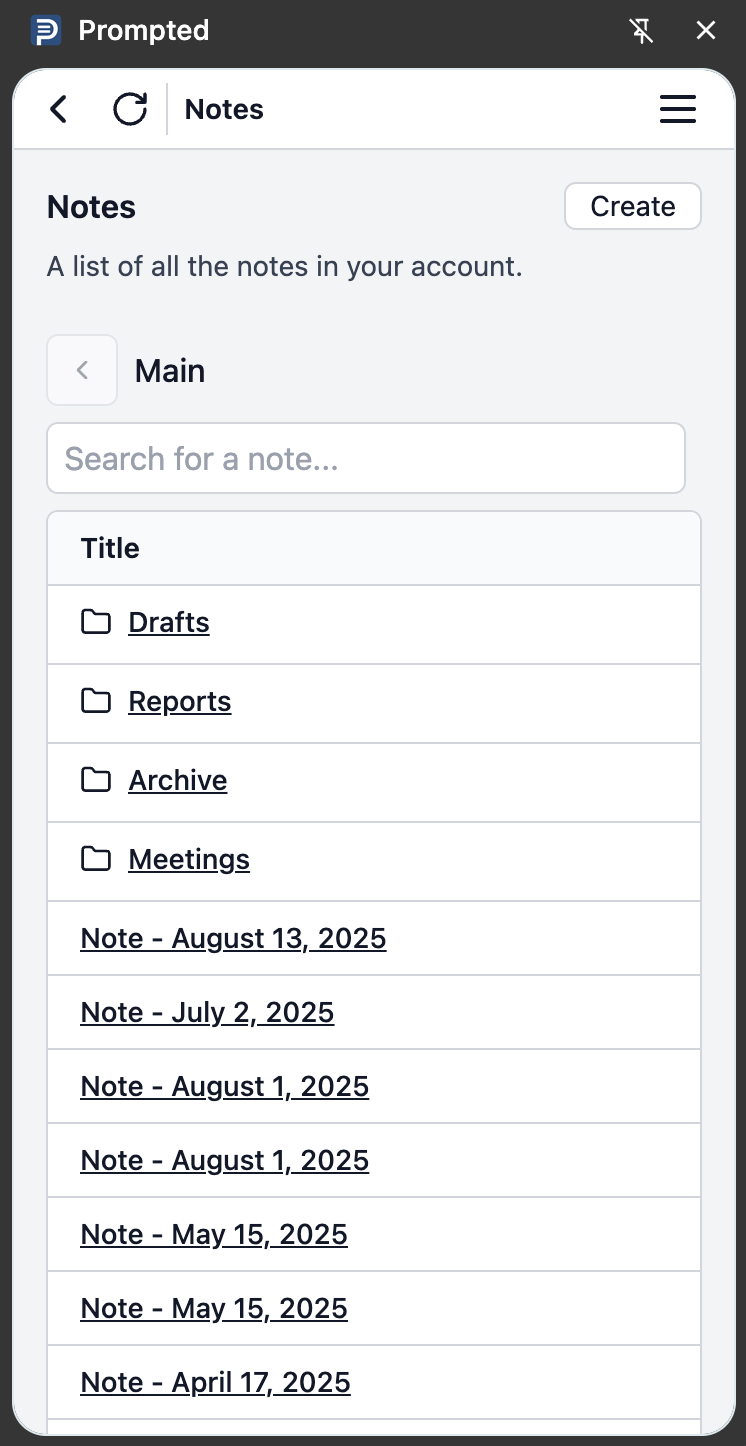The height and width of the screenshot is (1446, 746).
Task: Click the folder icon beside Reports
Action: pos(95,701)
